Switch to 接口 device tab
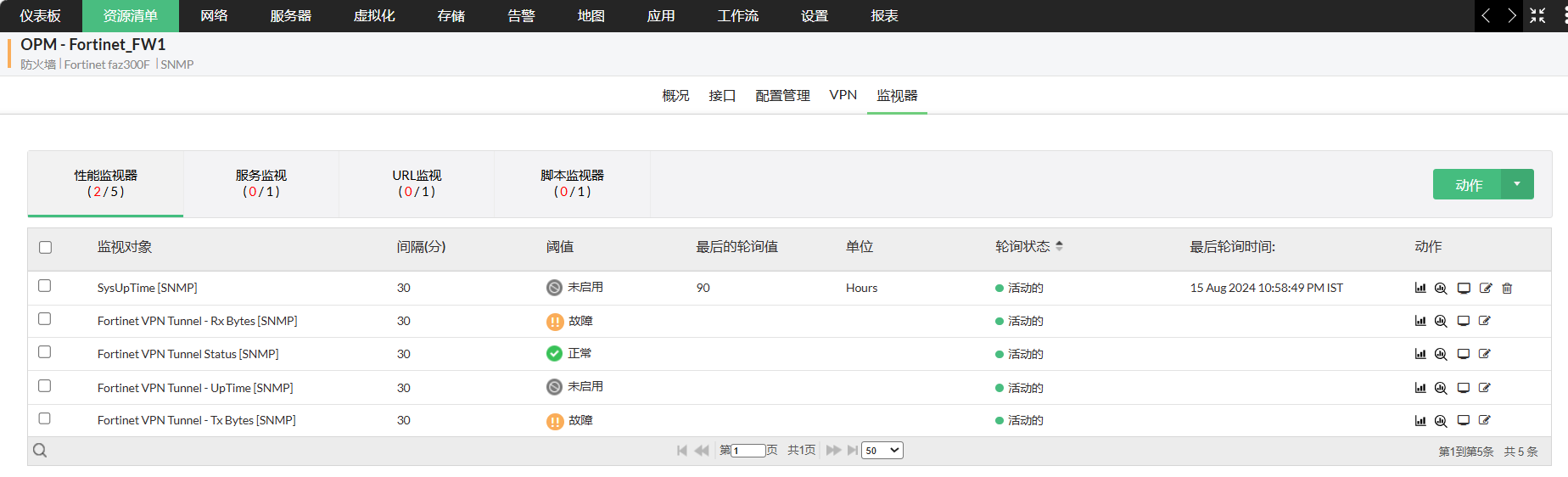Viewport: 1568px width, 477px height. pos(722,96)
